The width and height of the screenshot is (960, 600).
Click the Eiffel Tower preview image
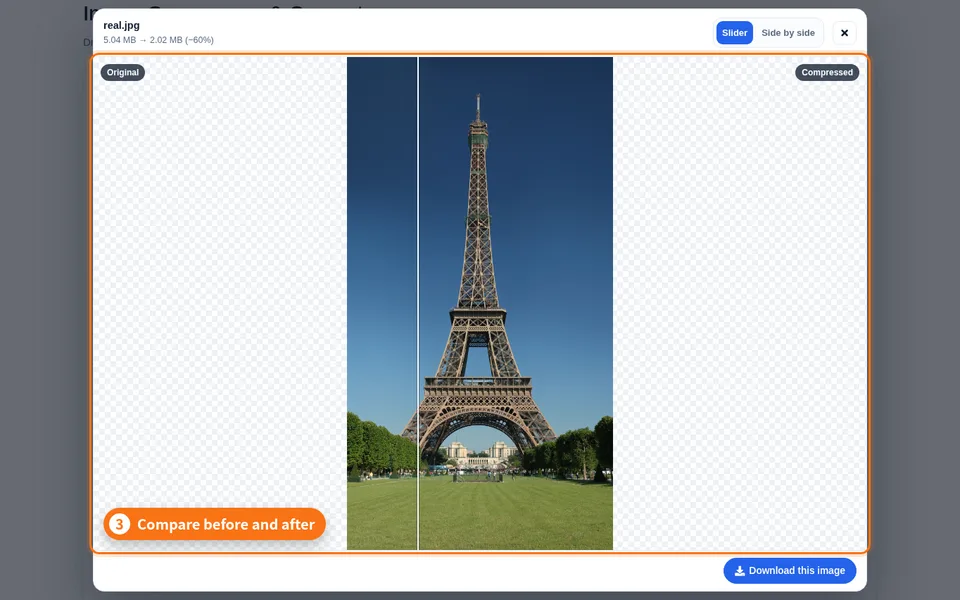479,304
